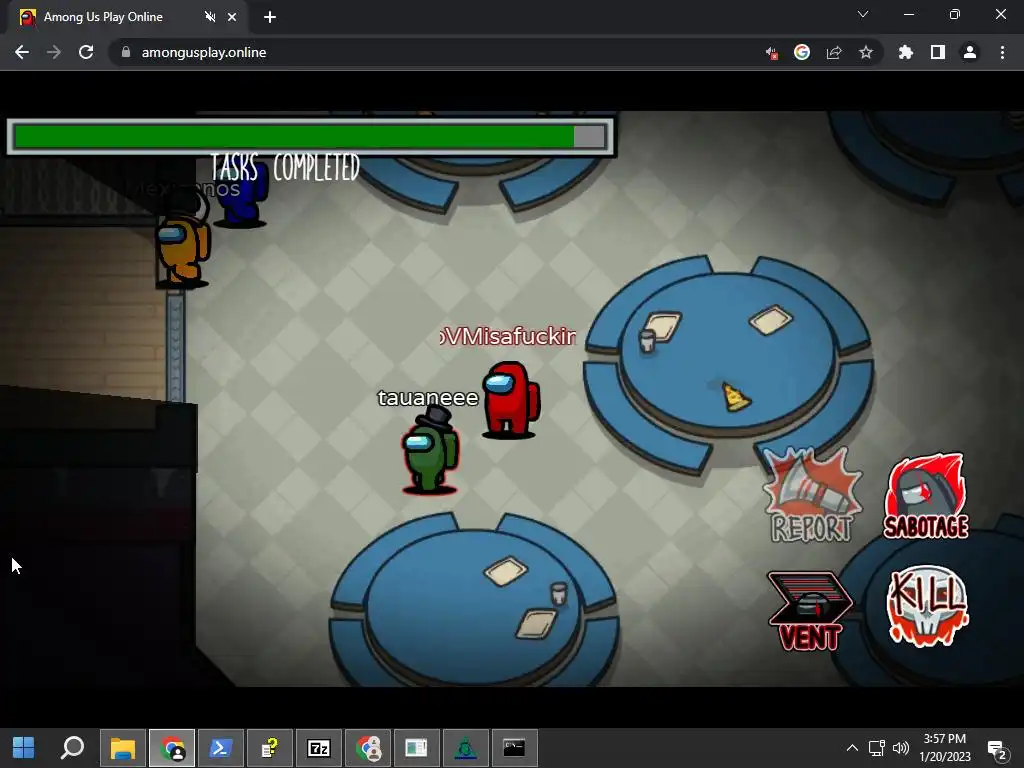The height and width of the screenshot is (768, 1024).
Task: Bookmark this tab with star
Action: pos(866,52)
